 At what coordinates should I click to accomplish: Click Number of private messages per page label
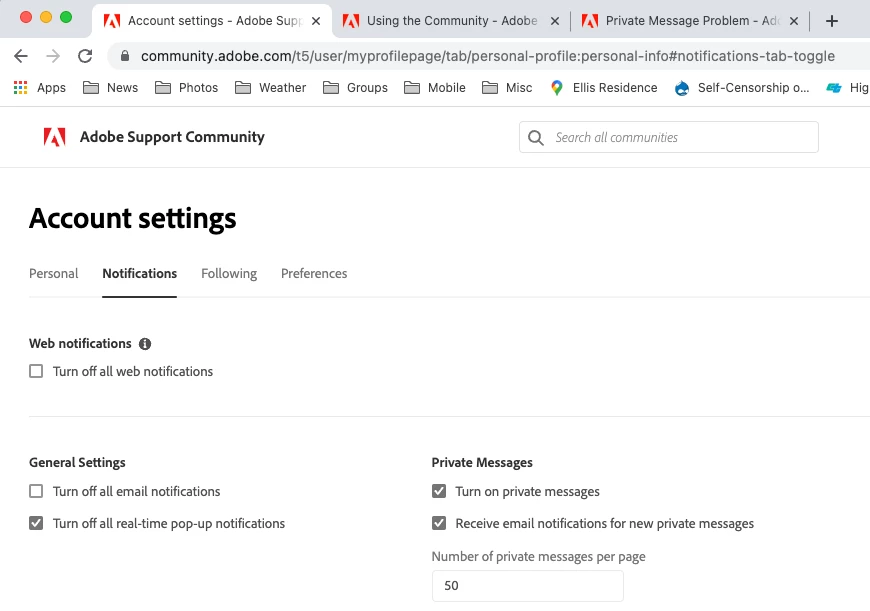(x=538, y=557)
